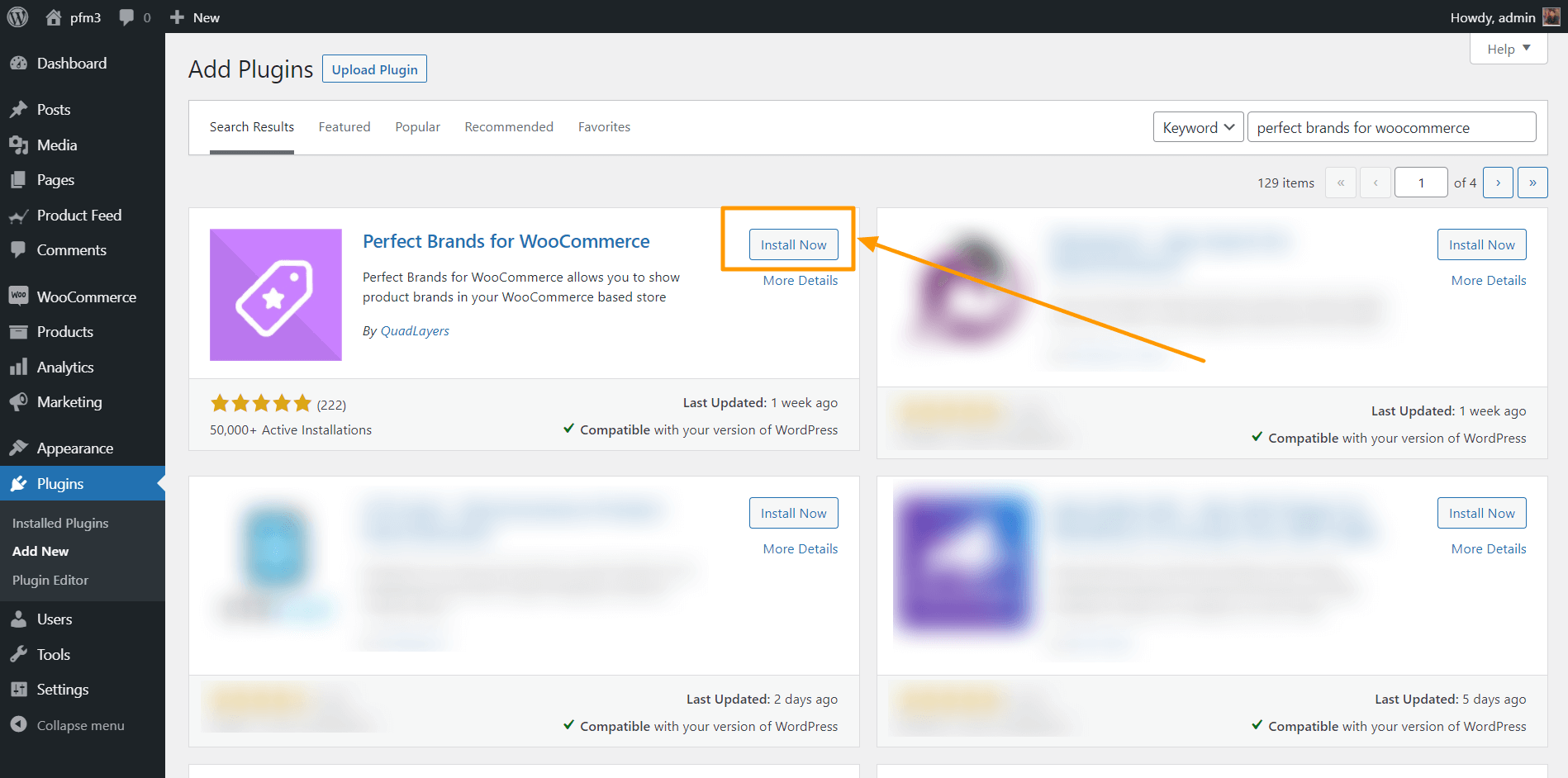Click the Collapse menu arrow icon
The height and width of the screenshot is (778, 1568).
(18, 725)
